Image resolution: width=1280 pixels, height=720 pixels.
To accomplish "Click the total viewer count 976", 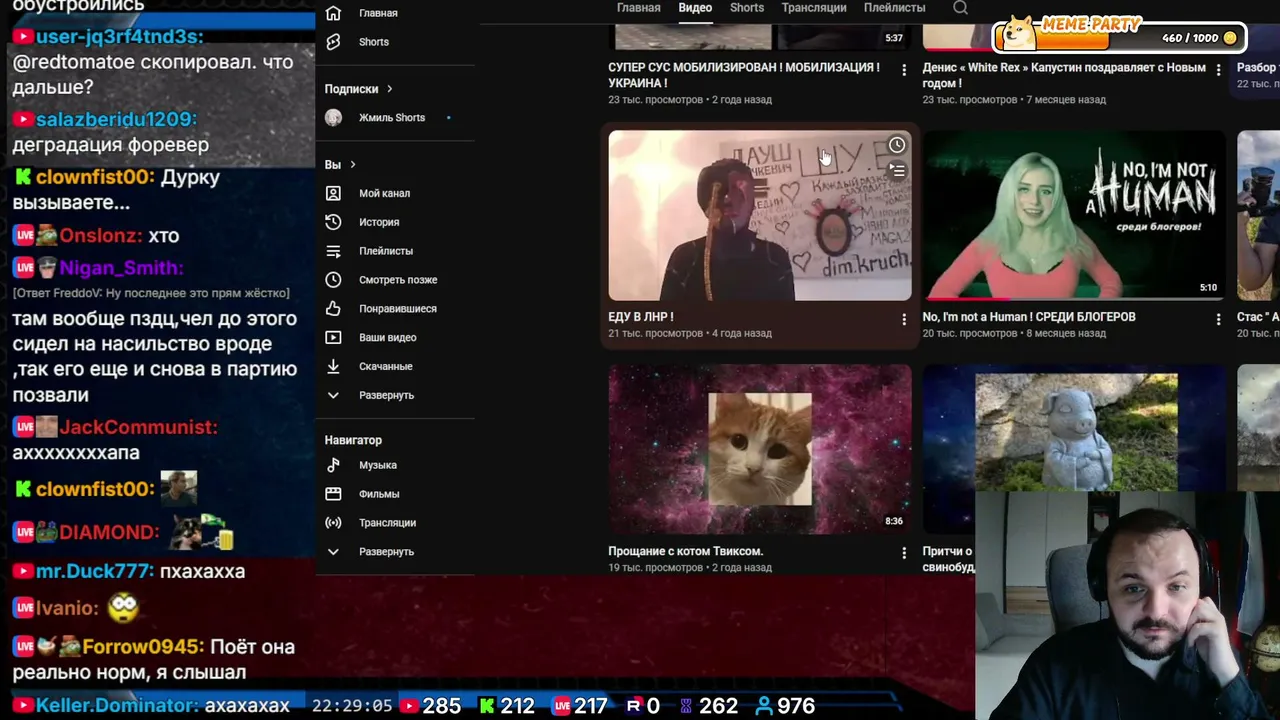I will 785,706.
